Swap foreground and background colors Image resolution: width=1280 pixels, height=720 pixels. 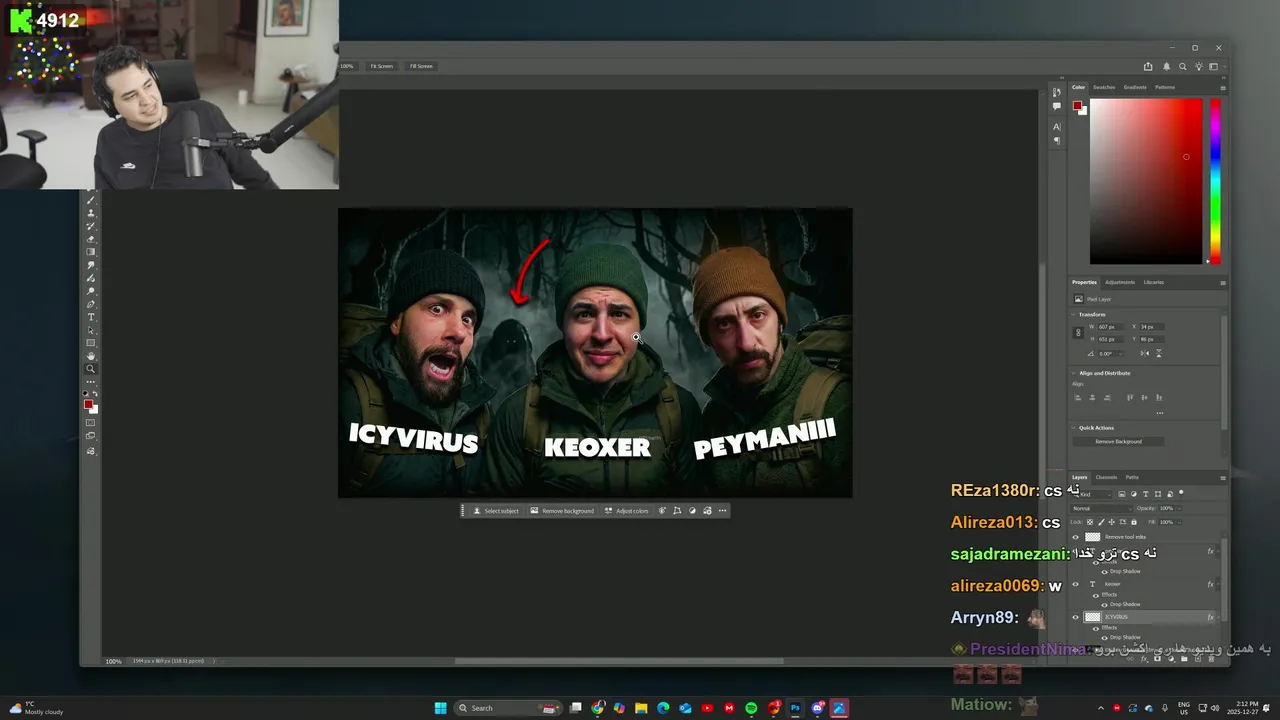[95, 396]
